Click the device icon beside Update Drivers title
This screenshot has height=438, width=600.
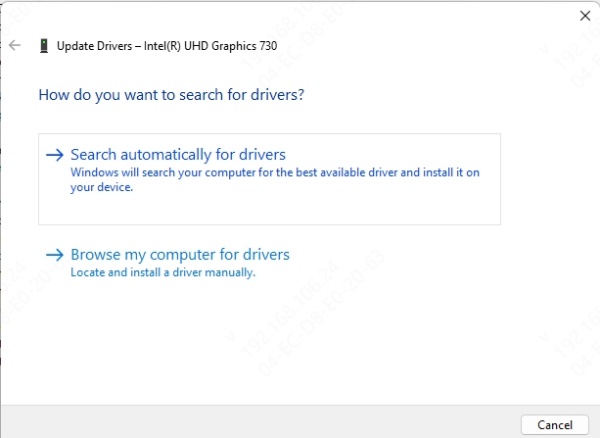[43, 46]
